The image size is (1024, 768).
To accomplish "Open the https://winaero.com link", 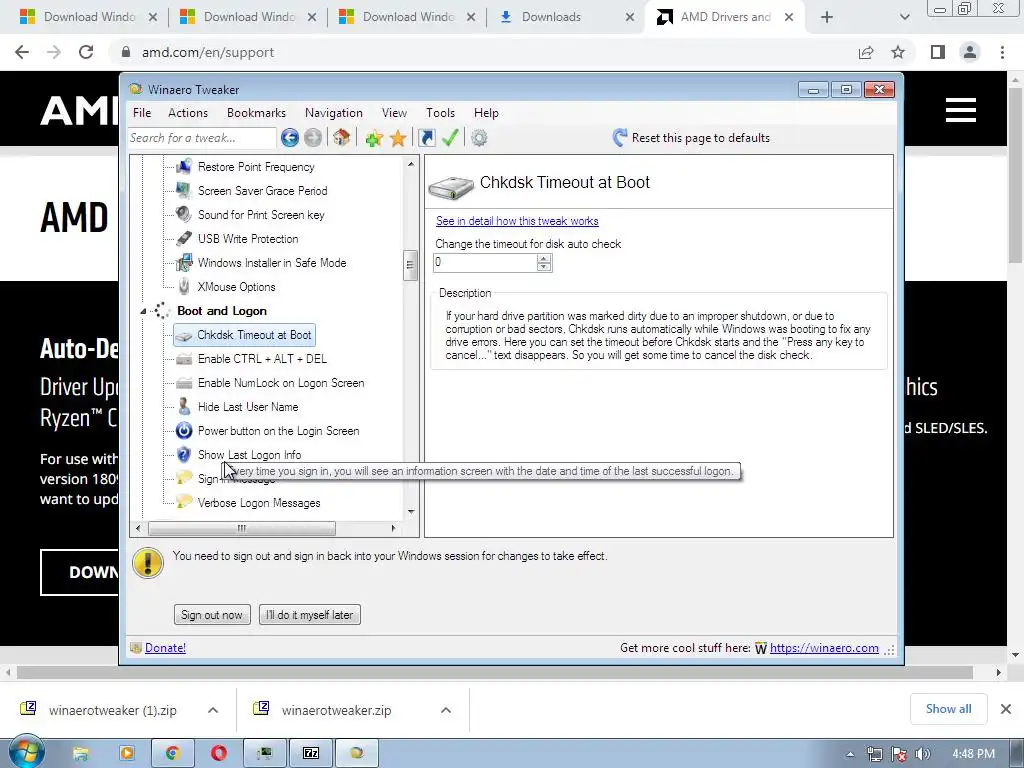I will pos(824,648).
